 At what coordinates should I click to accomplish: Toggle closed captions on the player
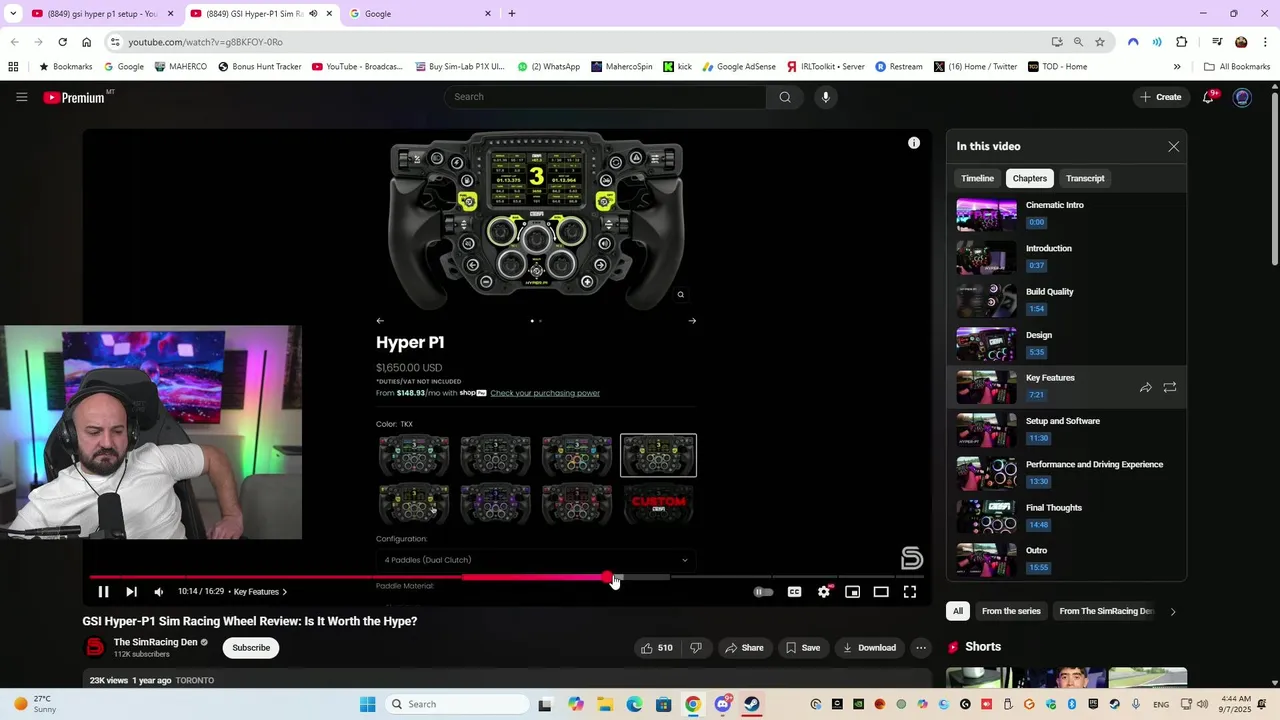tap(794, 592)
